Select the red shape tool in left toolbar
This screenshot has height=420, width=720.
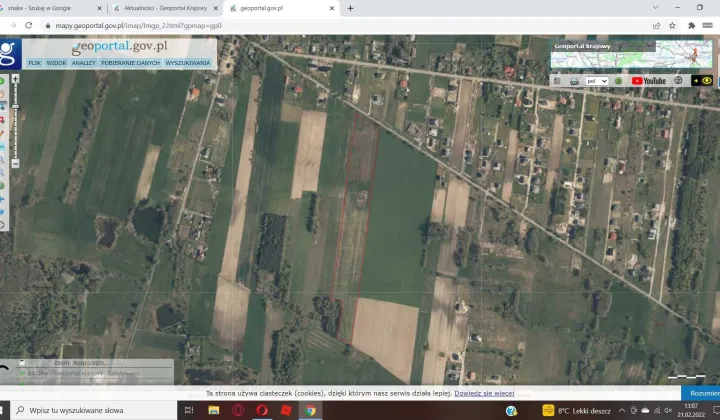2,120
